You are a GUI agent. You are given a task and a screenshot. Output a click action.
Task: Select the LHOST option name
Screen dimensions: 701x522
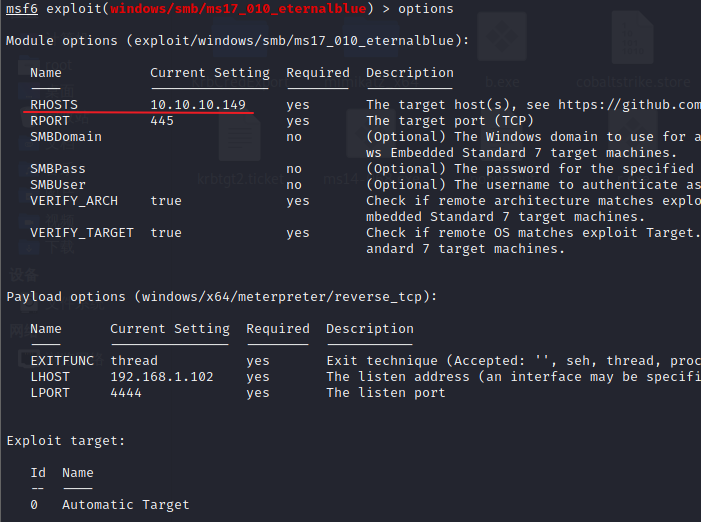50,377
